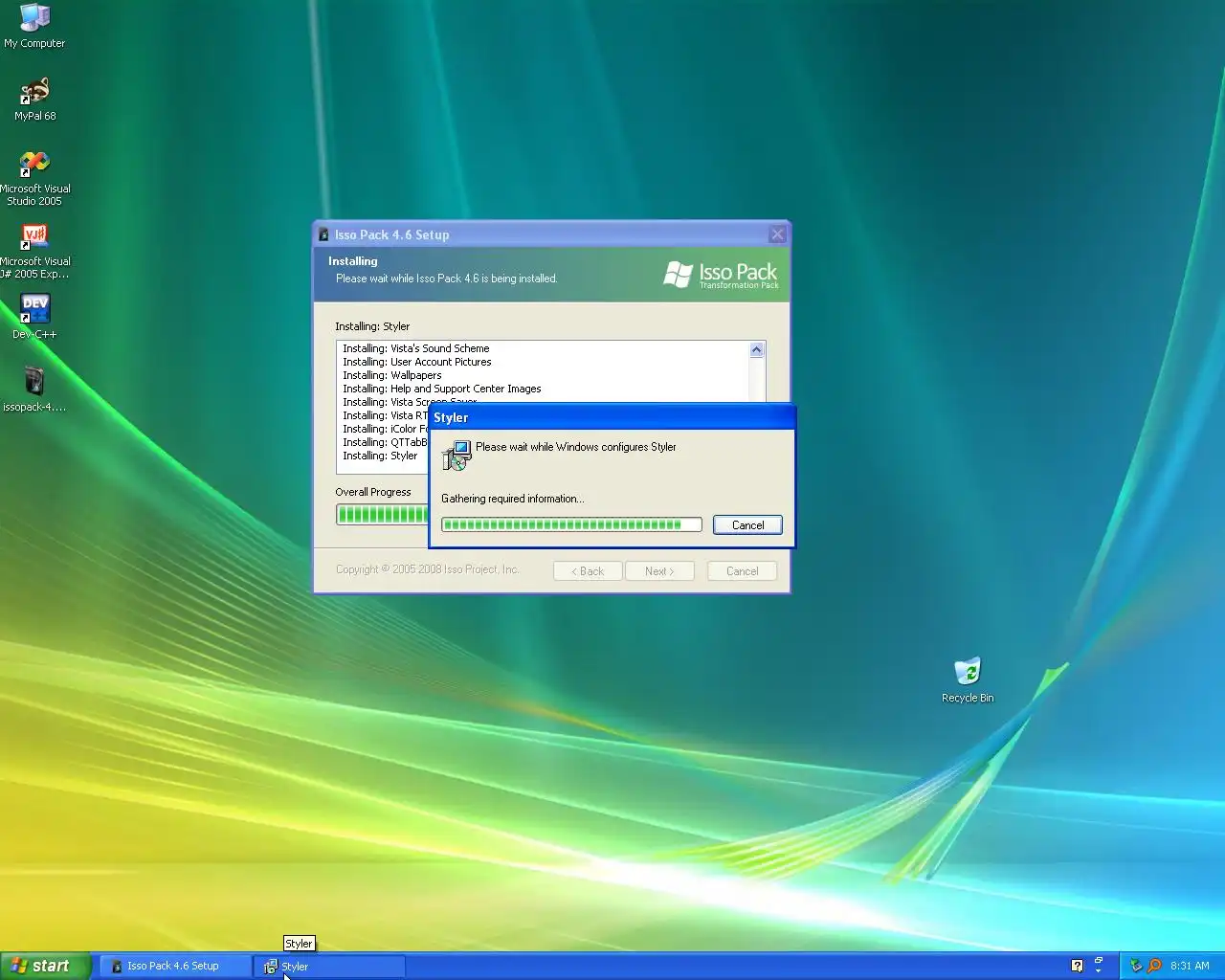Select the Dev-C++ desktop shortcut

coord(34,317)
